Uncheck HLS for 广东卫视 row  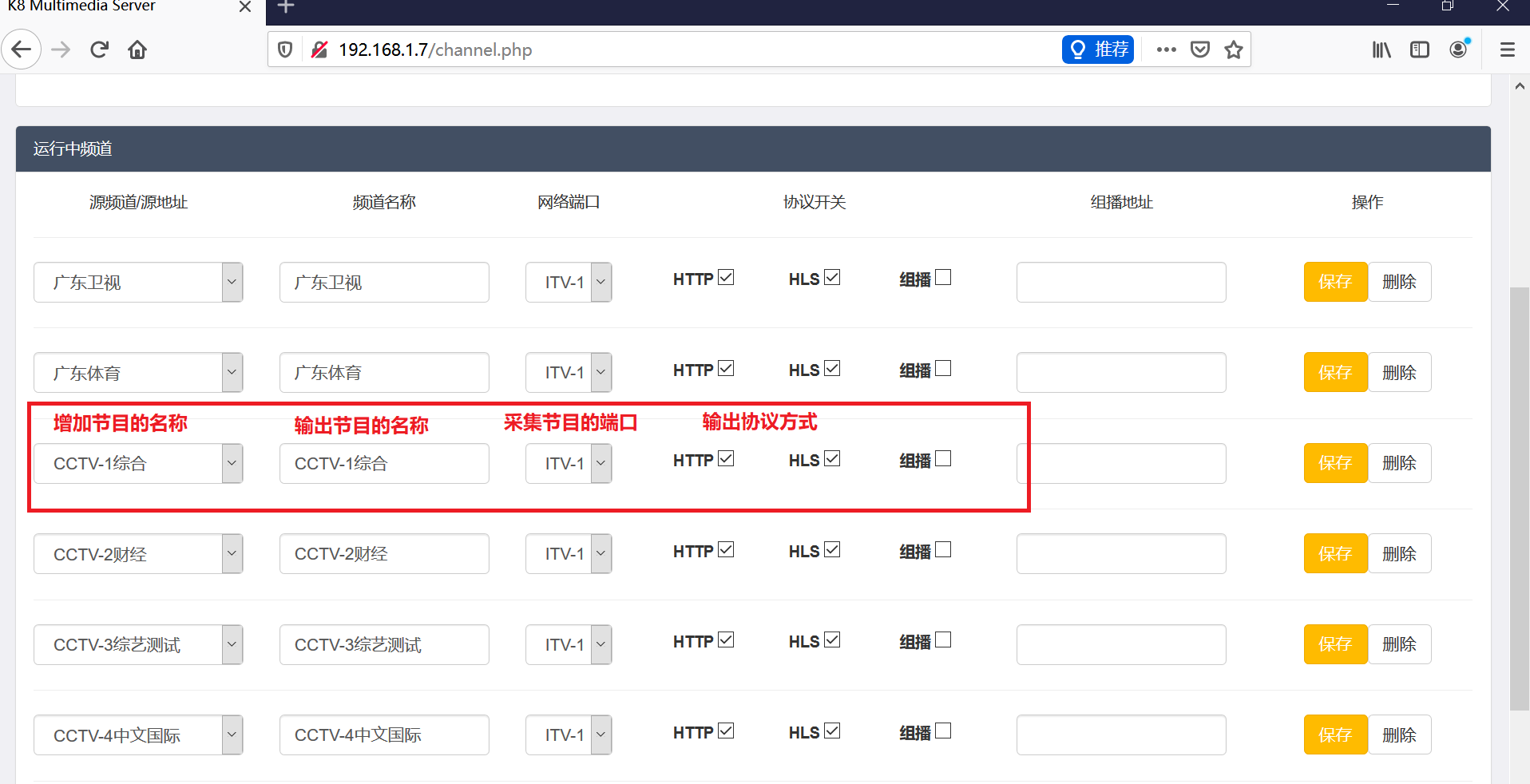coord(832,278)
